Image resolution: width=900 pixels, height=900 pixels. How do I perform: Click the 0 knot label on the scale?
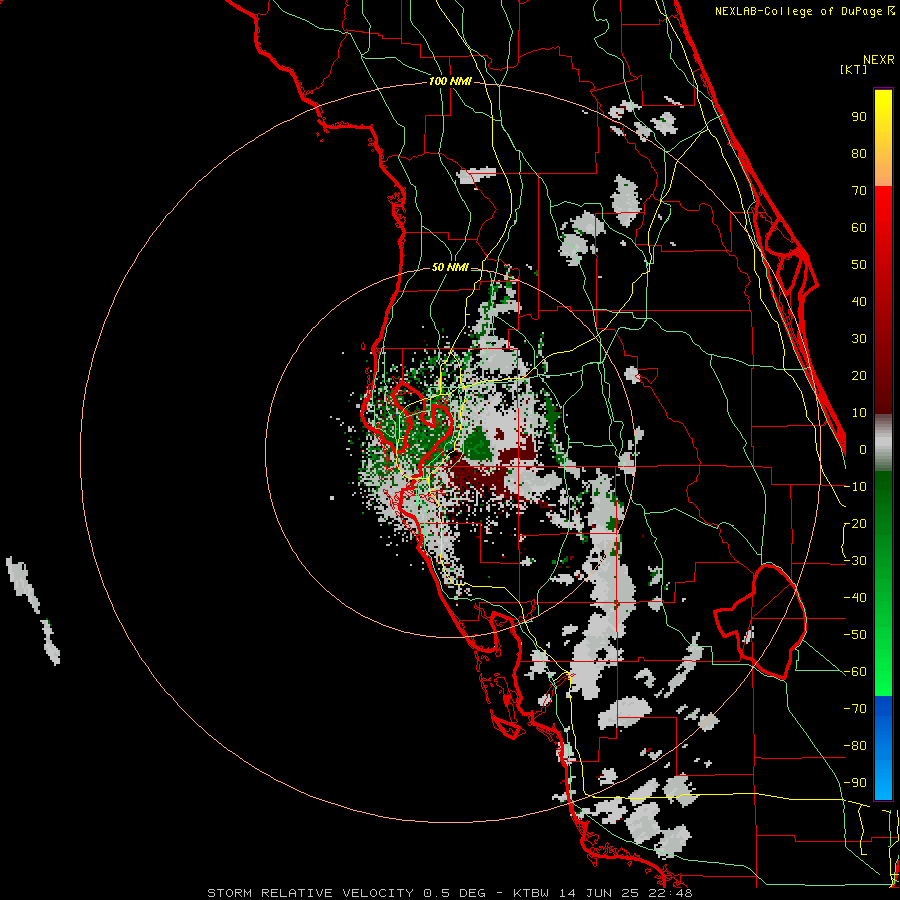(863, 450)
